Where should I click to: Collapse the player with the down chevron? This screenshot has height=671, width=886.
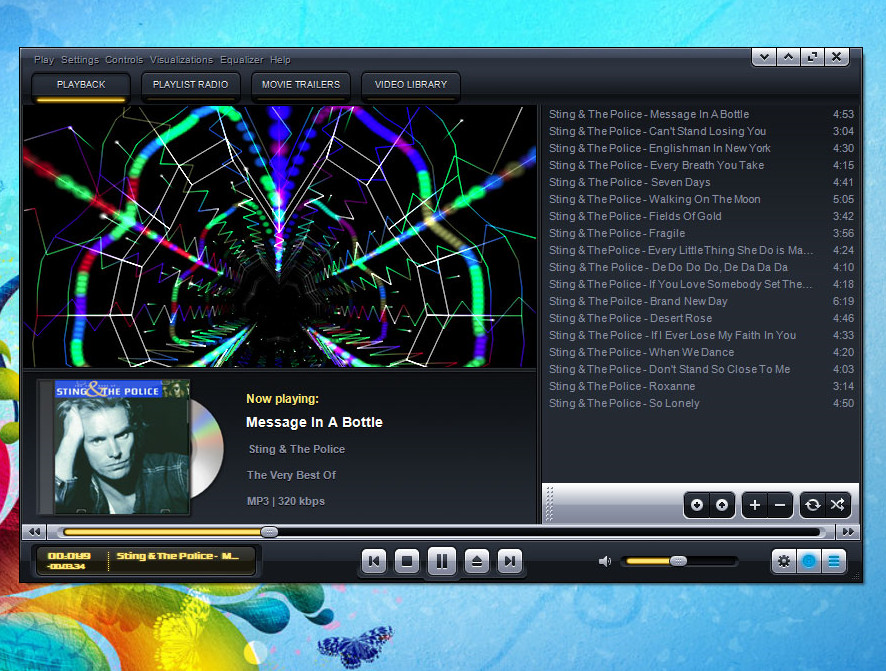[764, 56]
